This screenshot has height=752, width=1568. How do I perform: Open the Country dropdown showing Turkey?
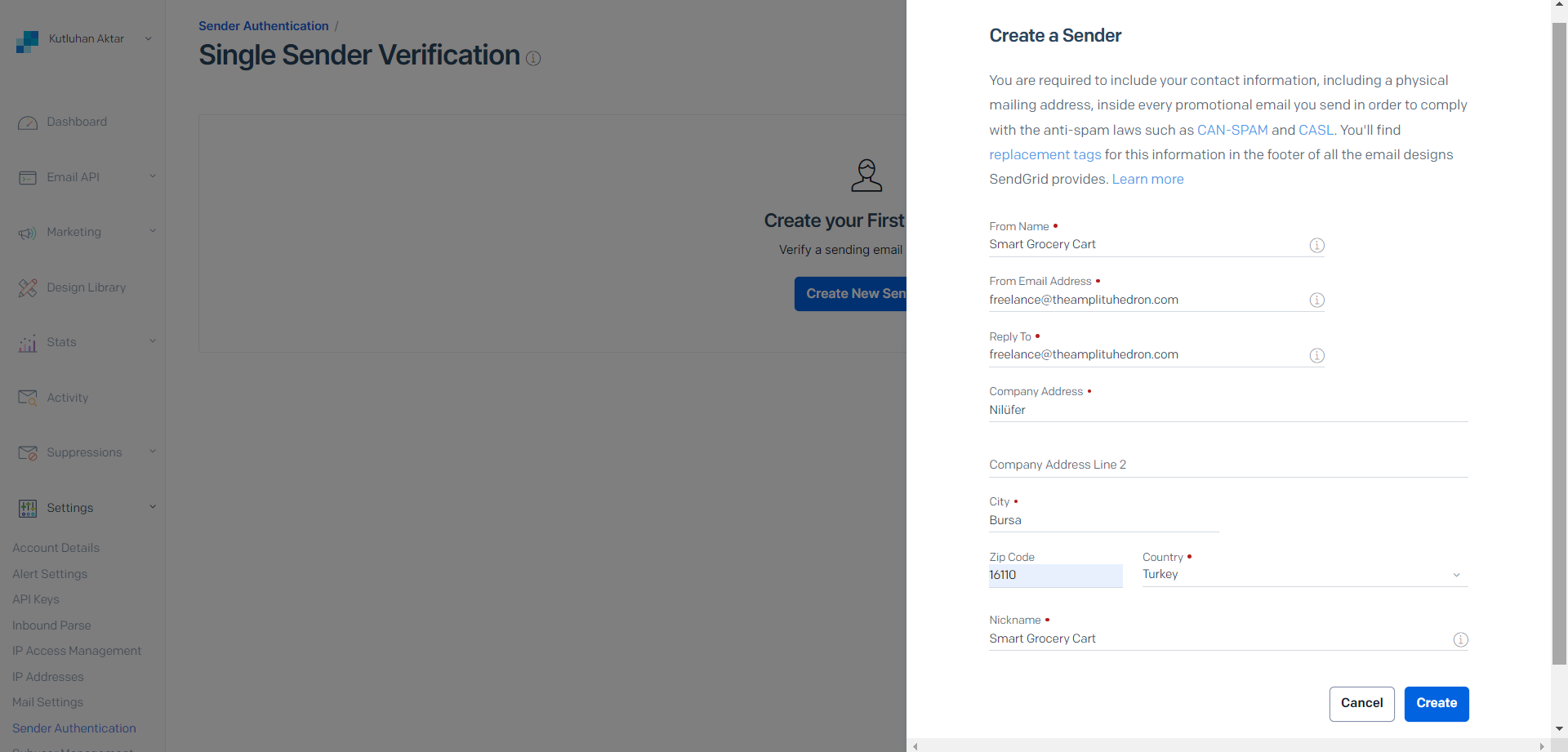(1304, 575)
